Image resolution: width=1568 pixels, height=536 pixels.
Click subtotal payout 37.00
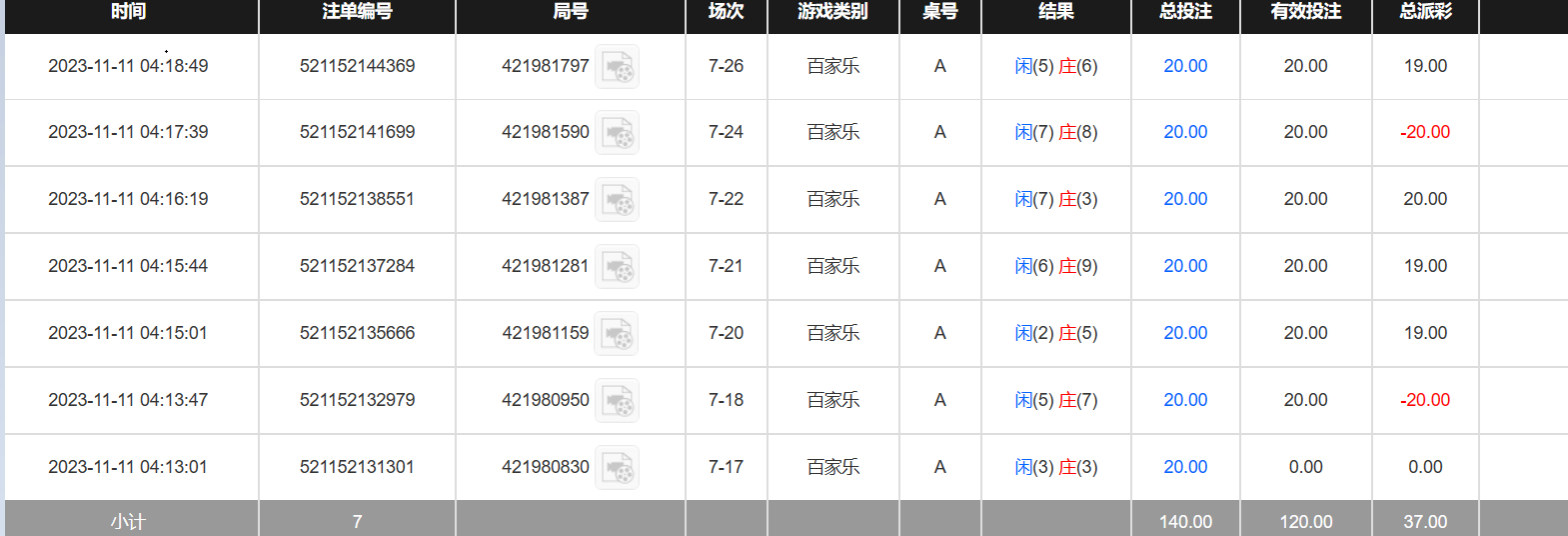1425,522
